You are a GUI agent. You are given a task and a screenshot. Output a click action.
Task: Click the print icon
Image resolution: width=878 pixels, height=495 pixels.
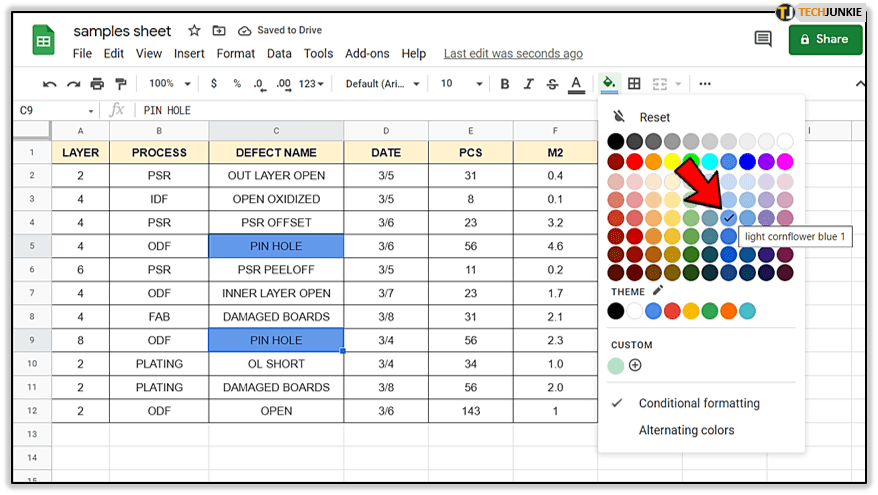97,84
